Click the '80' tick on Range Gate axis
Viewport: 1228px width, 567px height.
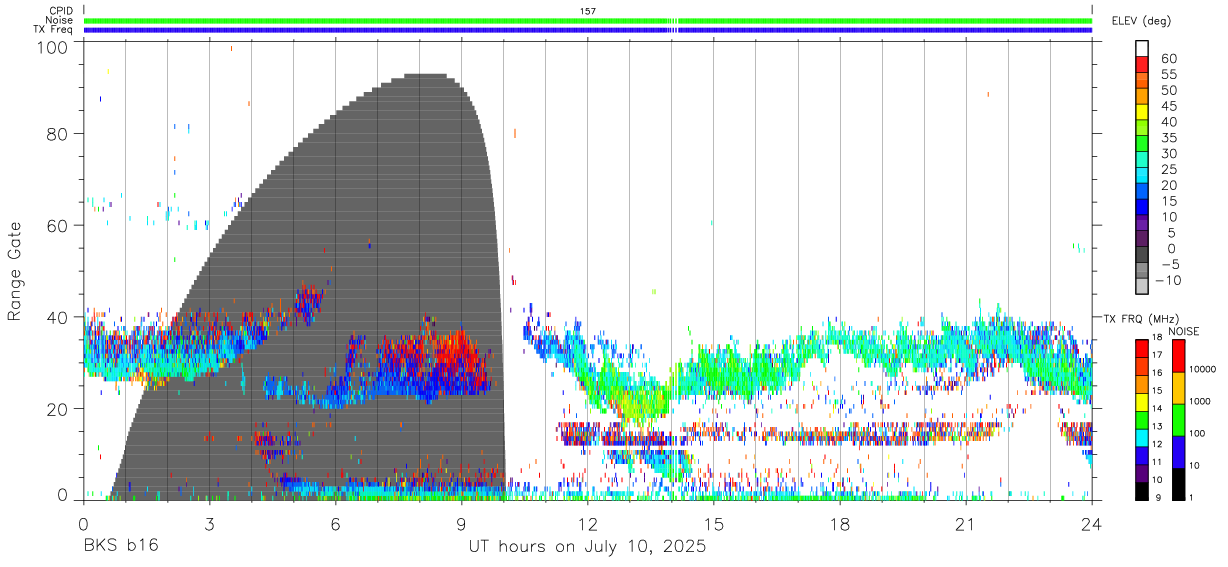click(57, 133)
